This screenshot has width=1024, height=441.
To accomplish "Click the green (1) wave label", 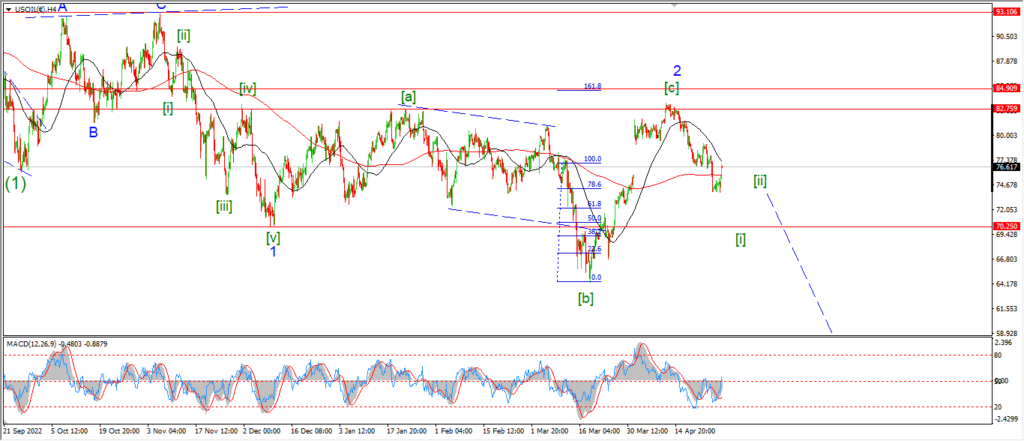I will [16, 184].
